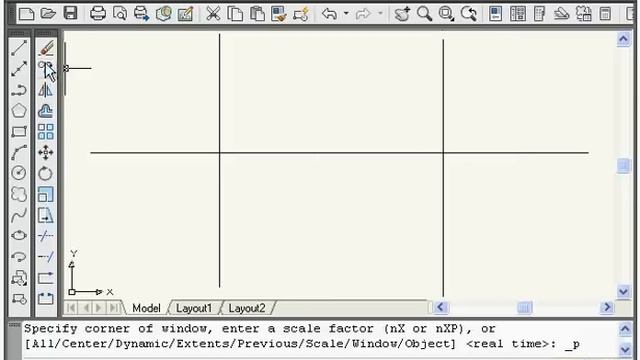Click Zoom Previous icon
Screen dimensions: 640x360
tap(469, 14)
